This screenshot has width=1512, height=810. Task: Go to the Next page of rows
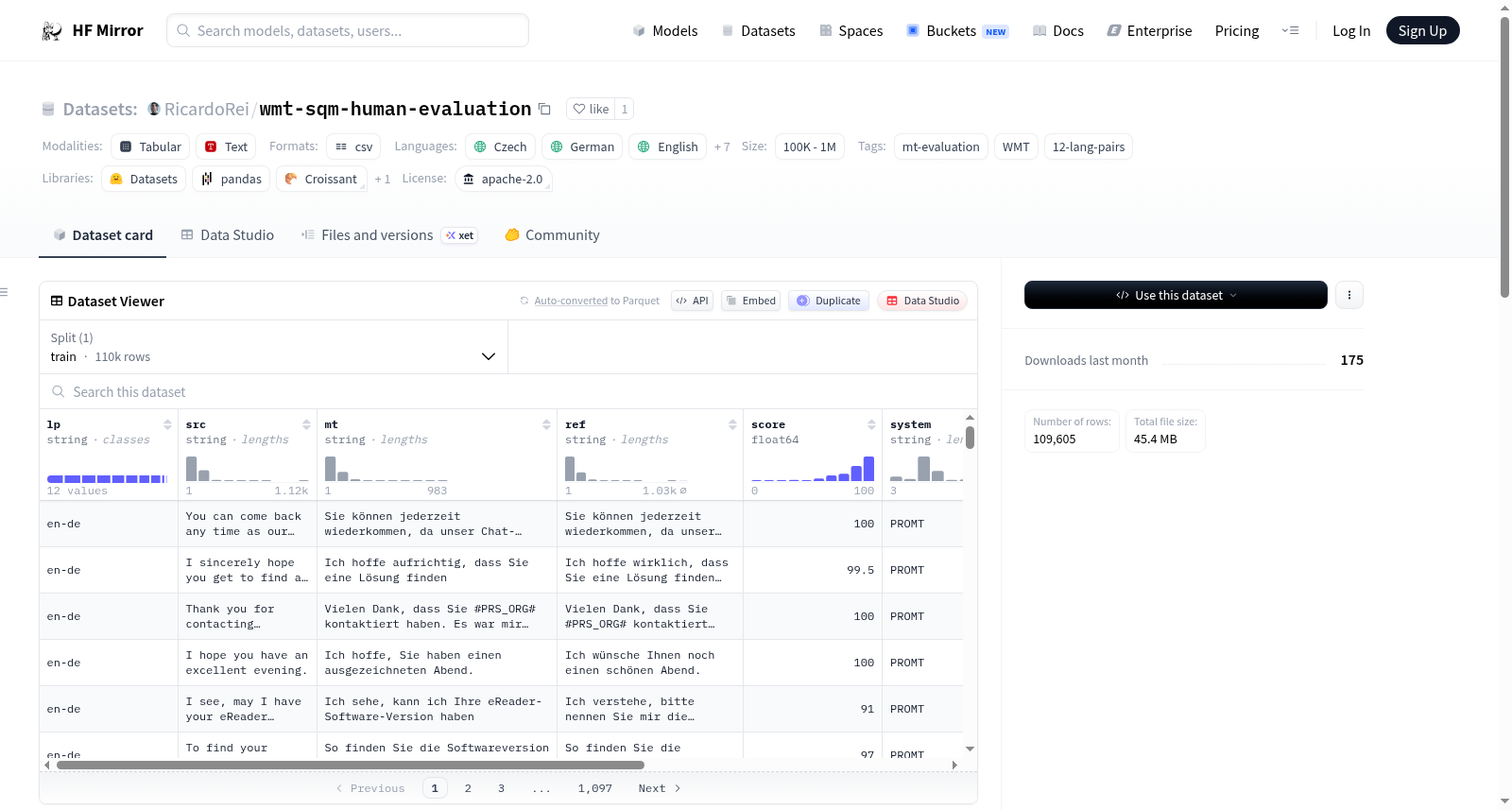660,788
